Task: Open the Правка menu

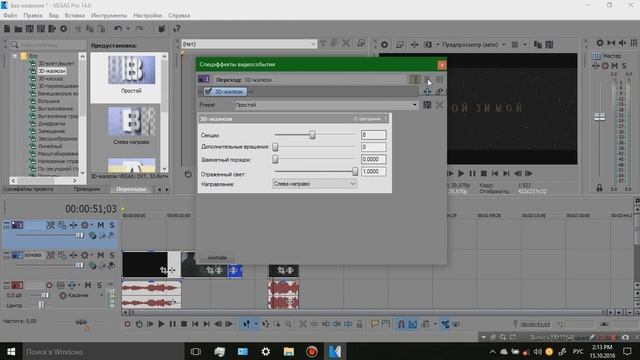Action: coord(33,16)
